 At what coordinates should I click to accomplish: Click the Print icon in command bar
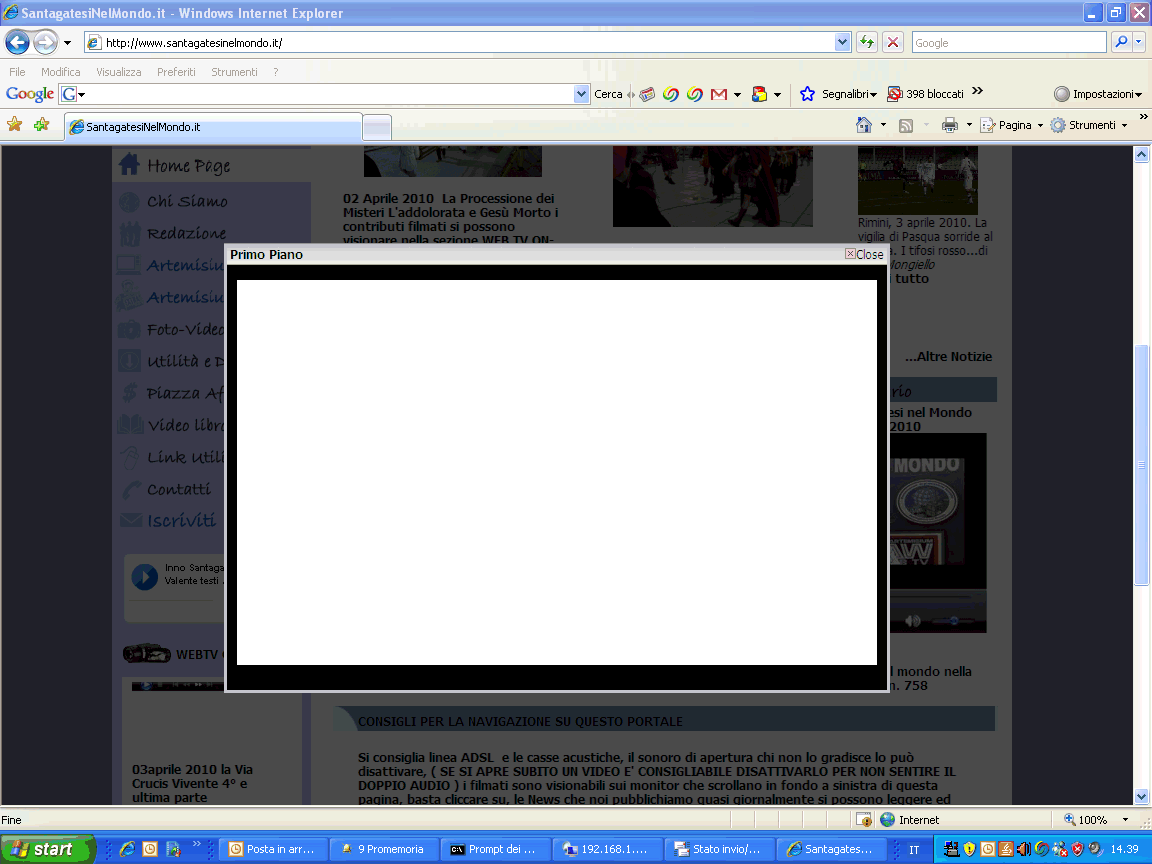949,125
